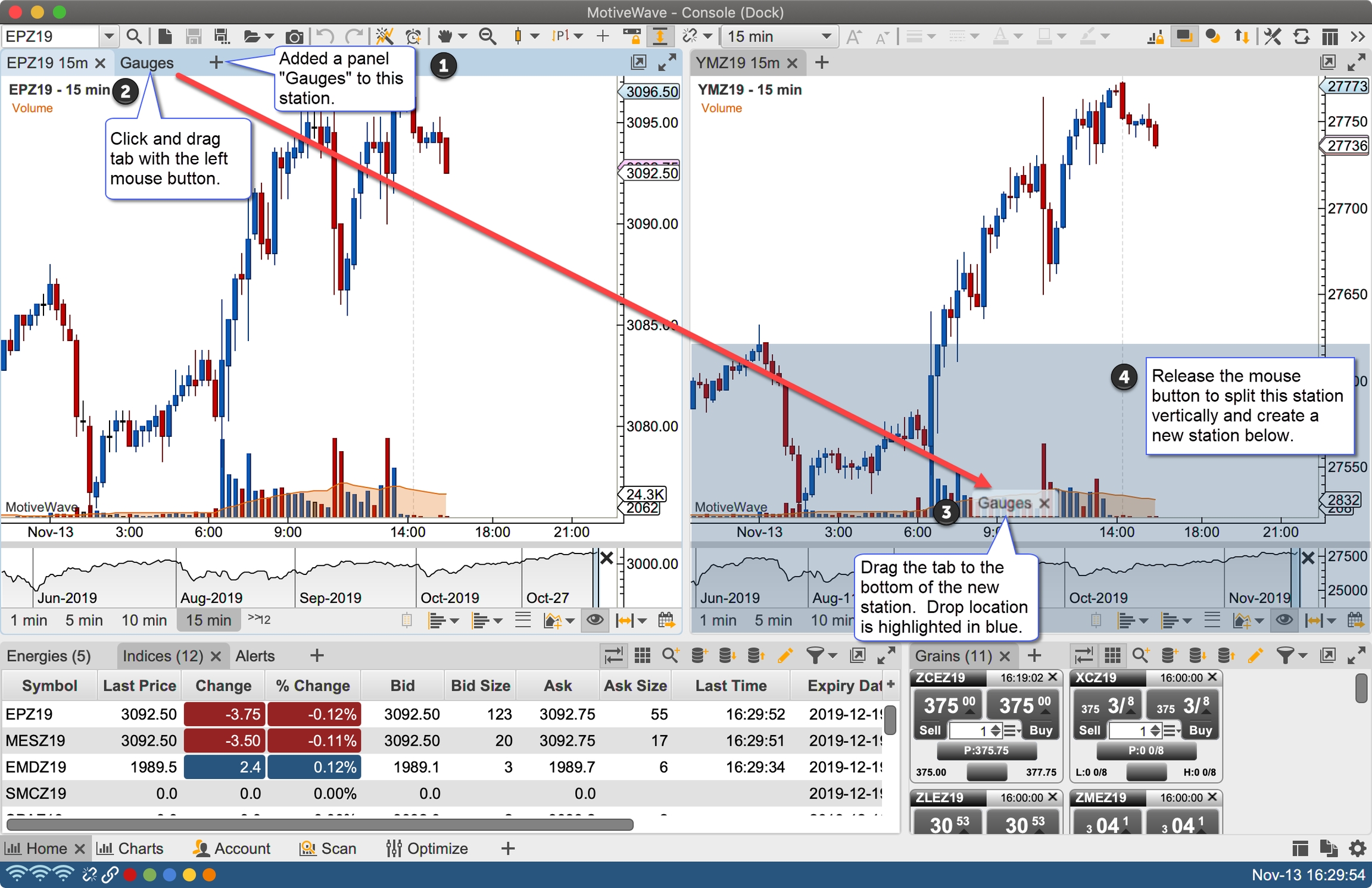Open the Charts page tab
This screenshot has height=888, width=1372.
tap(130, 848)
